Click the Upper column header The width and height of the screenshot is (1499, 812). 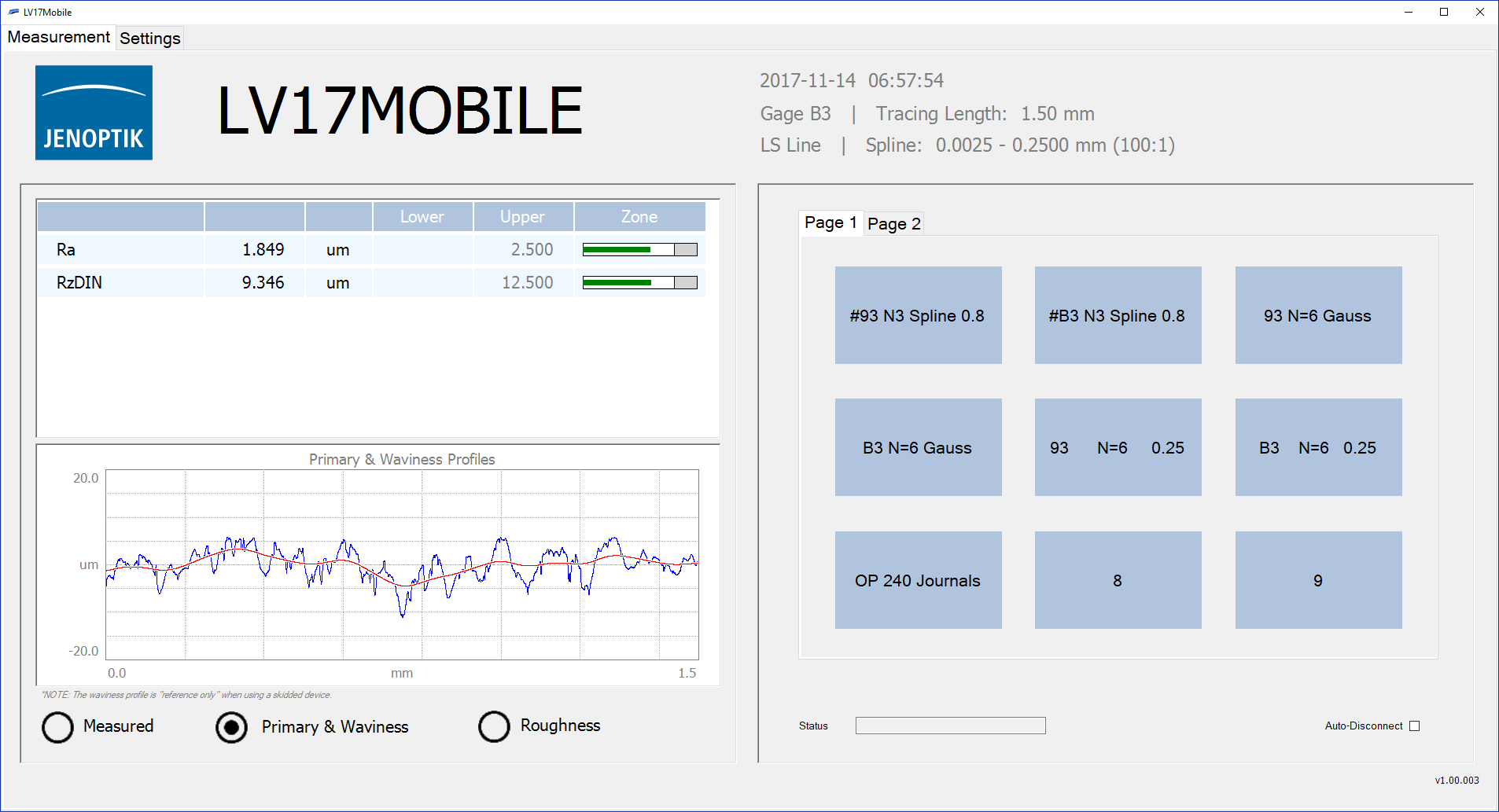(522, 217)
